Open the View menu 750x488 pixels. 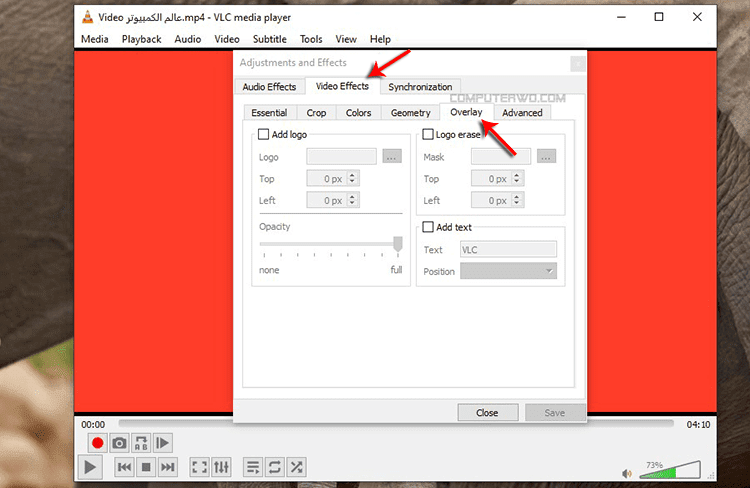pos(346,39)
